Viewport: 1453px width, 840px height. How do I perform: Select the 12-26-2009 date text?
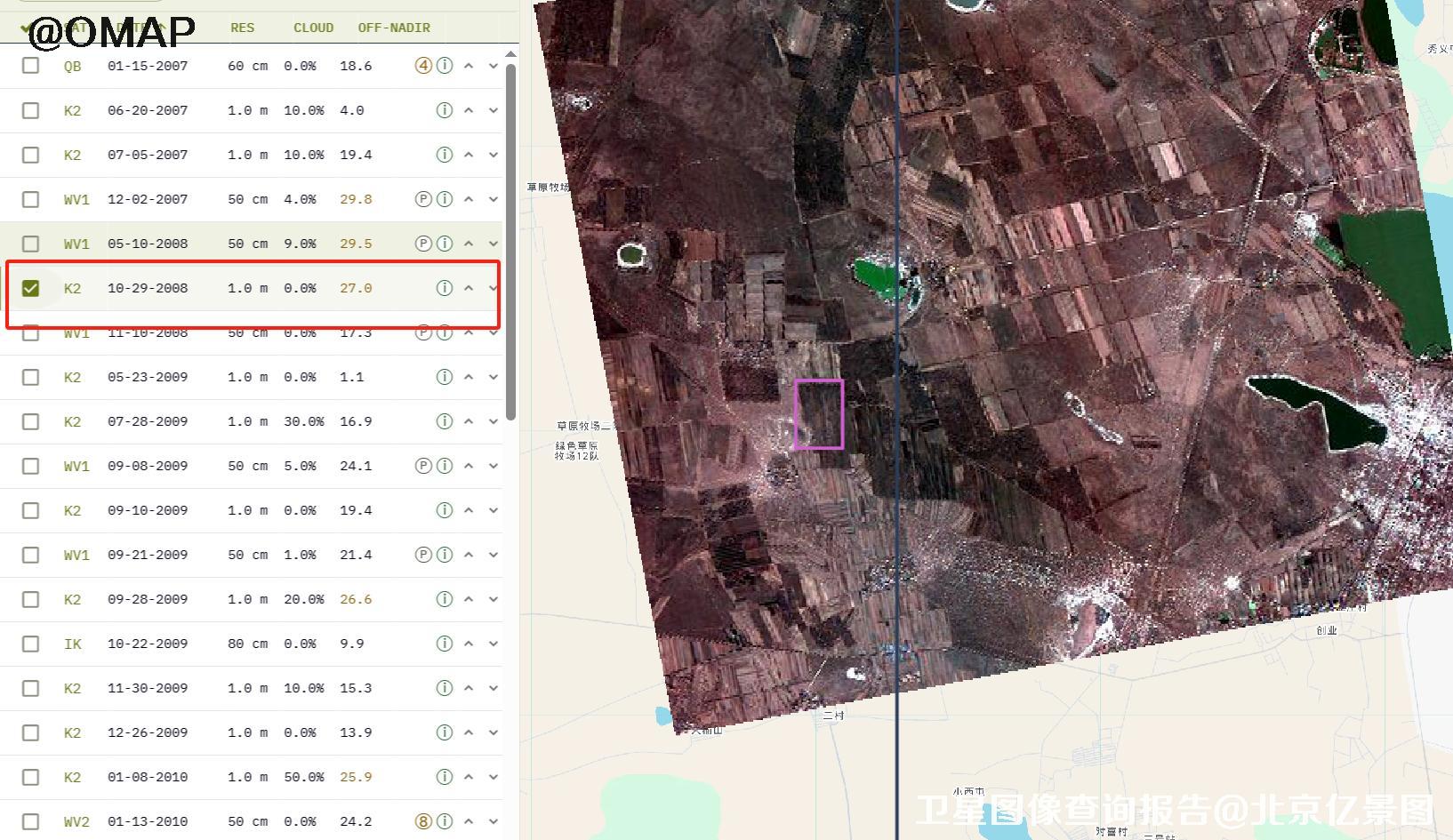coord(148,732)
